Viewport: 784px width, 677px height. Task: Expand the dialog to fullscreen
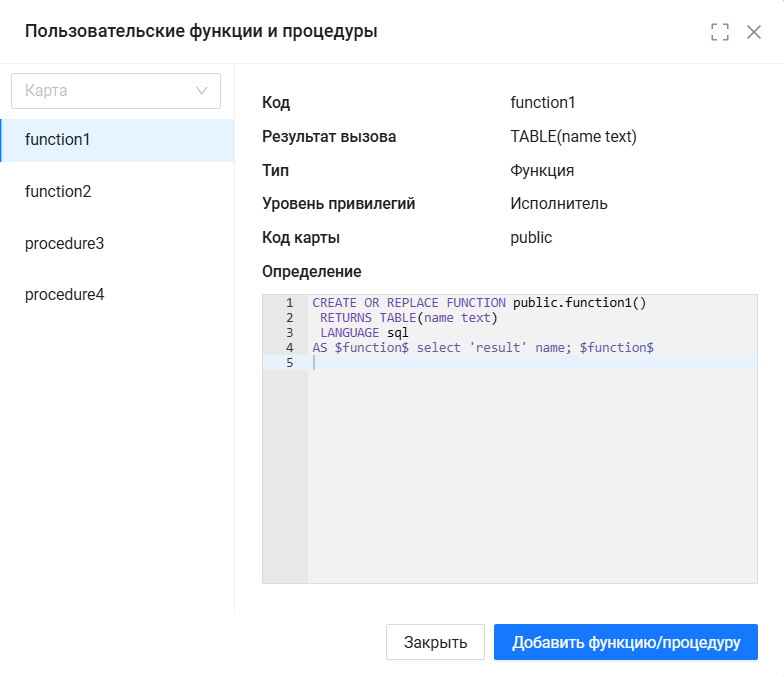720,32
